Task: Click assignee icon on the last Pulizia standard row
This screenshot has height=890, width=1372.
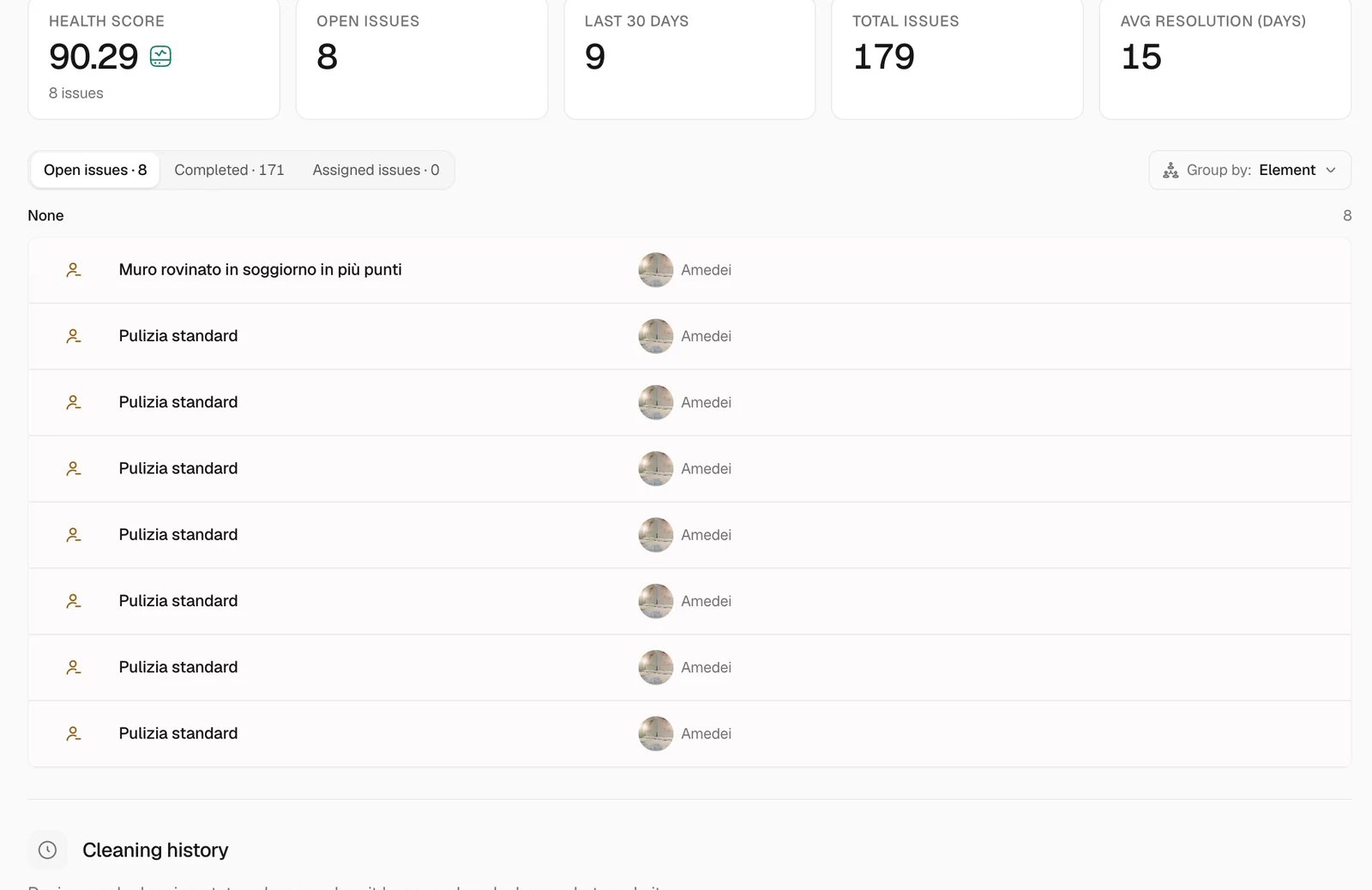Action: pos(74,734)
